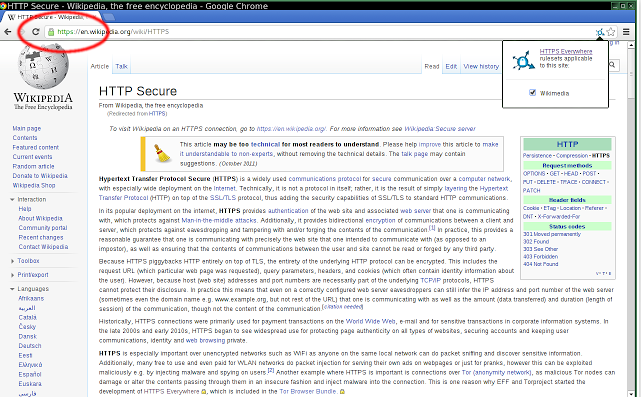Click the browser back arrow

pyautogui.click(x=8, y=31)
